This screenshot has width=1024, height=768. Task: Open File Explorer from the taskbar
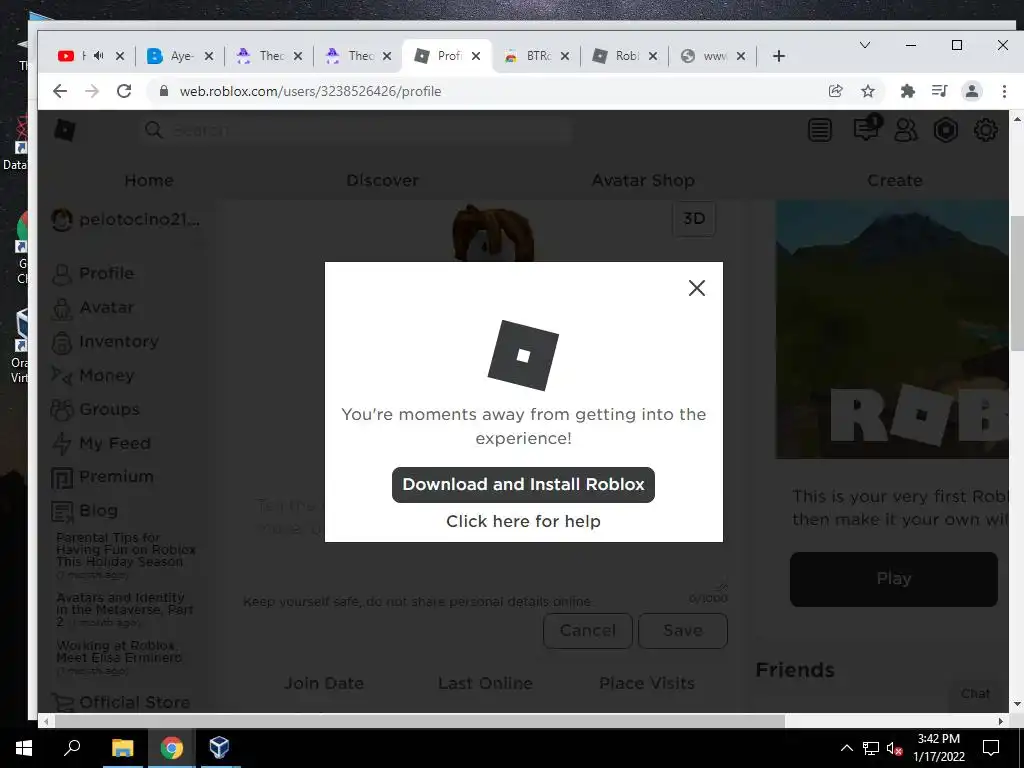[122, 748]
